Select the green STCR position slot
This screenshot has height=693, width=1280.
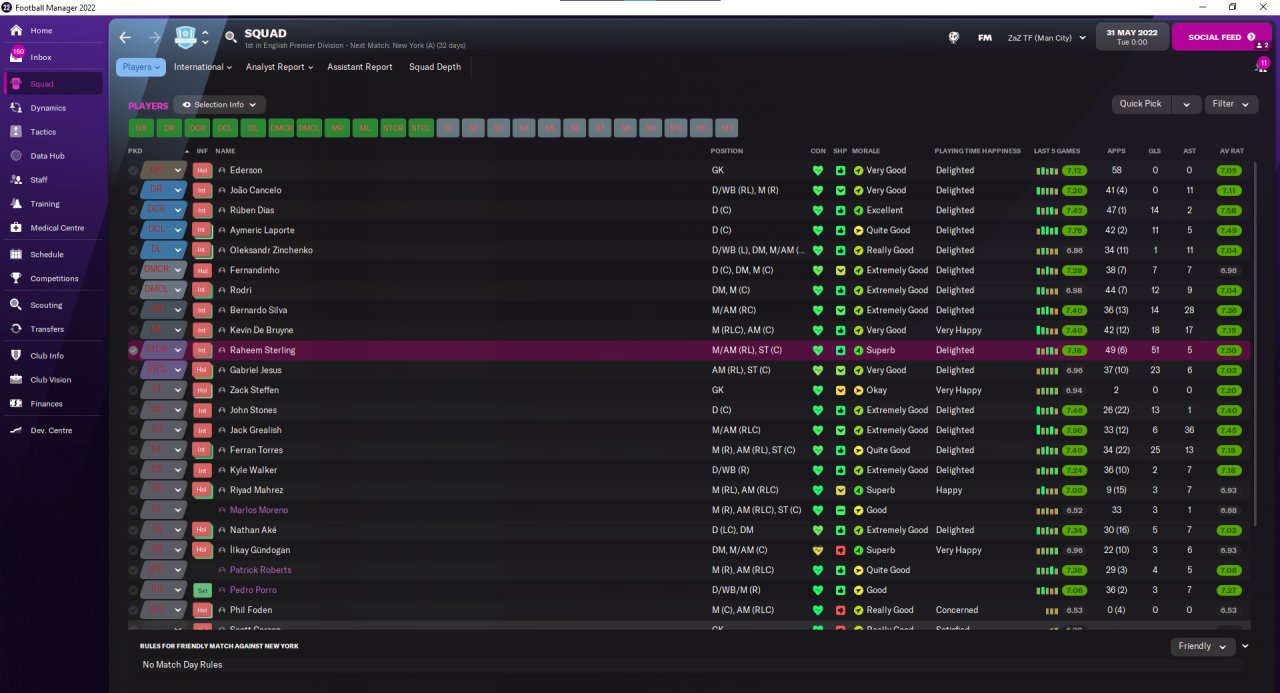[x=393, y=128]
